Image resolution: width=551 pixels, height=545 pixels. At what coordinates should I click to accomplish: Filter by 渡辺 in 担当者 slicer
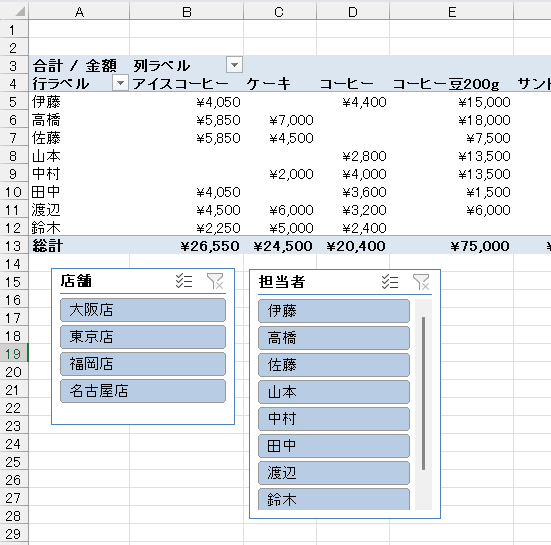(334, 473)
